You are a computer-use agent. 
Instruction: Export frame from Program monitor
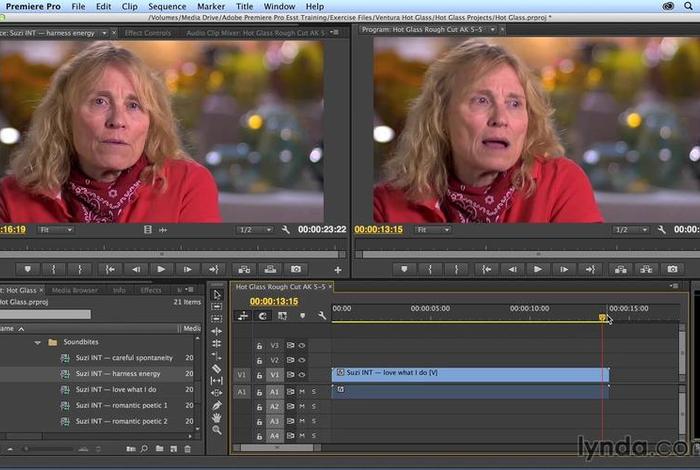tap(672, 269)
